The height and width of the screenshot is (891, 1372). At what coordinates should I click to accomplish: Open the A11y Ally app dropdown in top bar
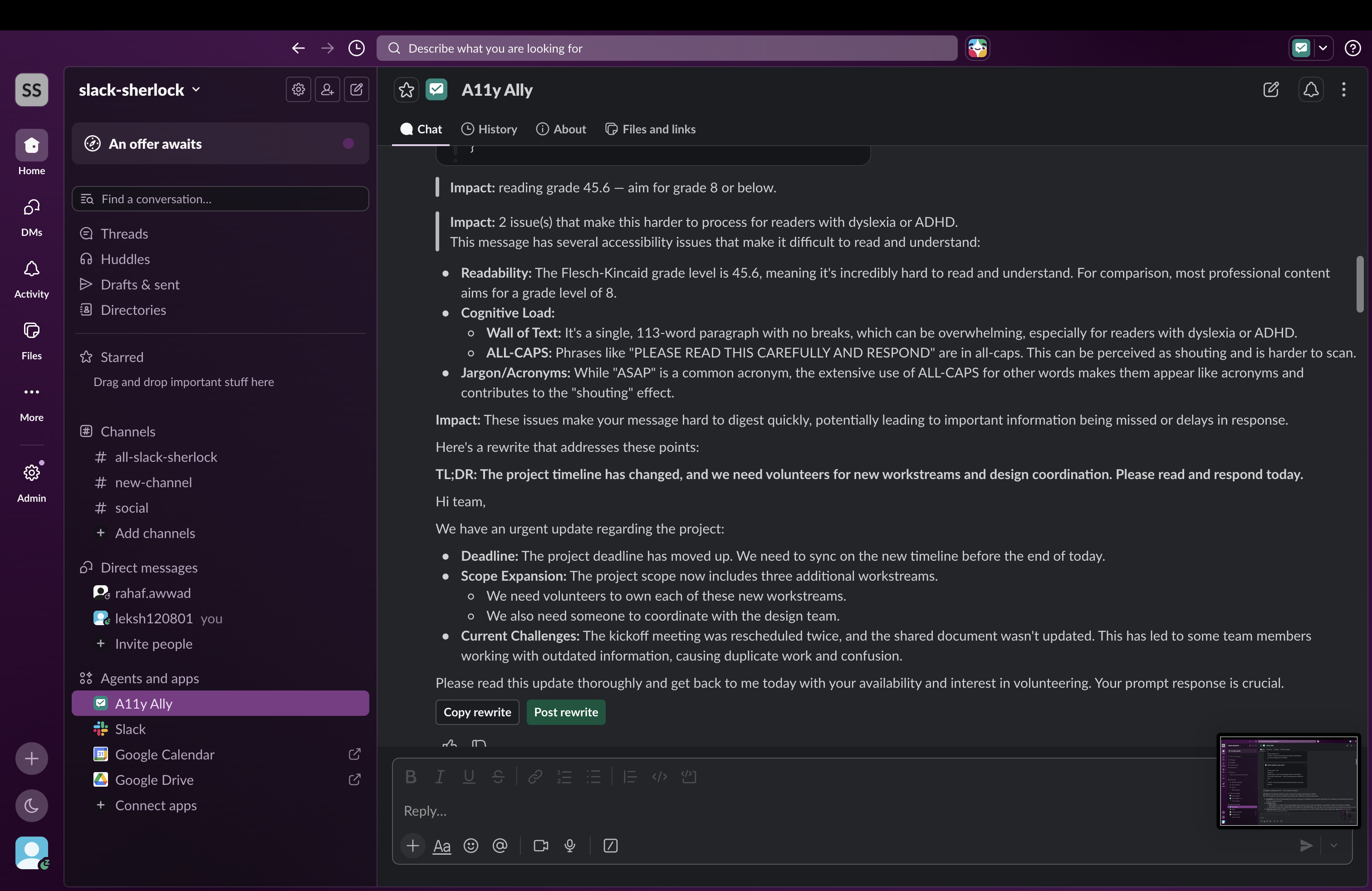pos(1323,48)
